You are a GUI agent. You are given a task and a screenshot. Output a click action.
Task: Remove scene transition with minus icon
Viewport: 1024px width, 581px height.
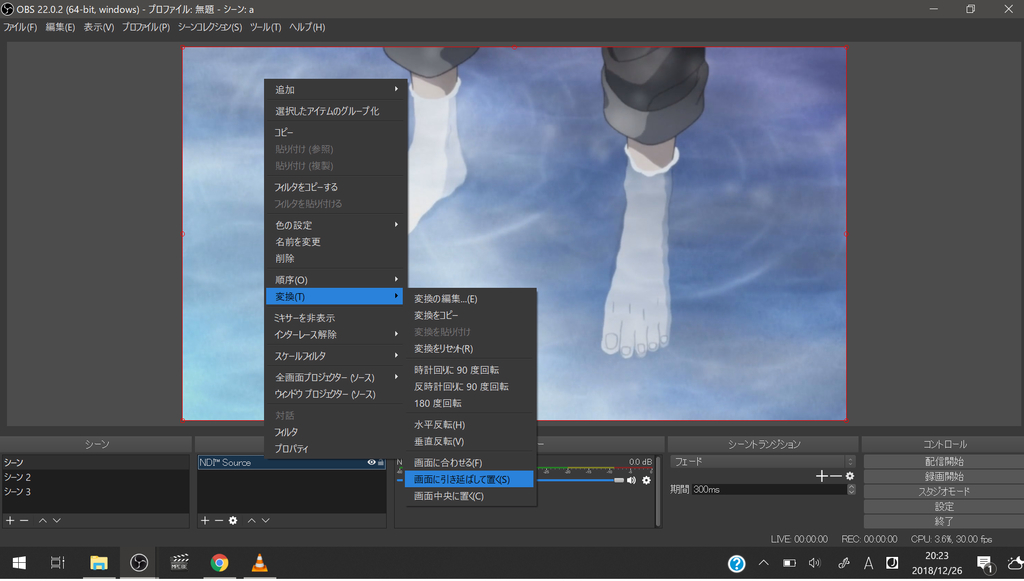pyautogui.click(x=836, y=476)
